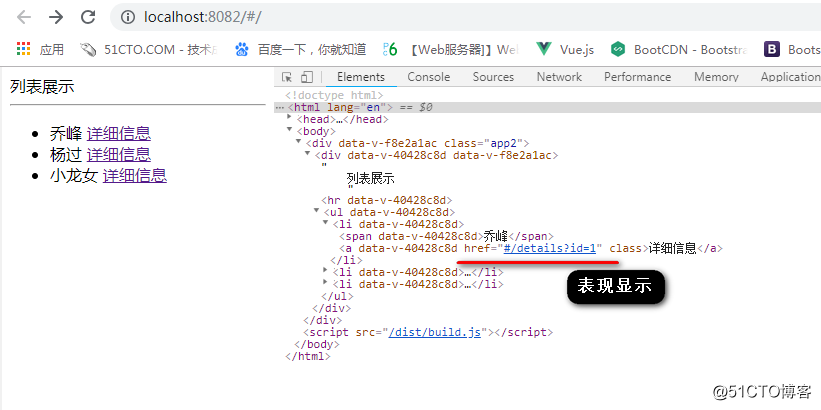Collapse the expanded first li node
821x410 pixels.
325,224
